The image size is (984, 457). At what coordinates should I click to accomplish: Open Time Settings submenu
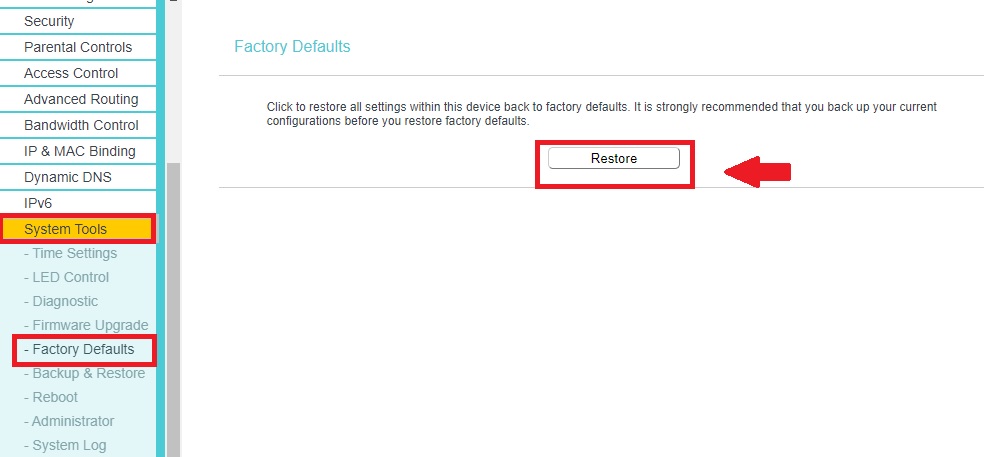[70, 254]
